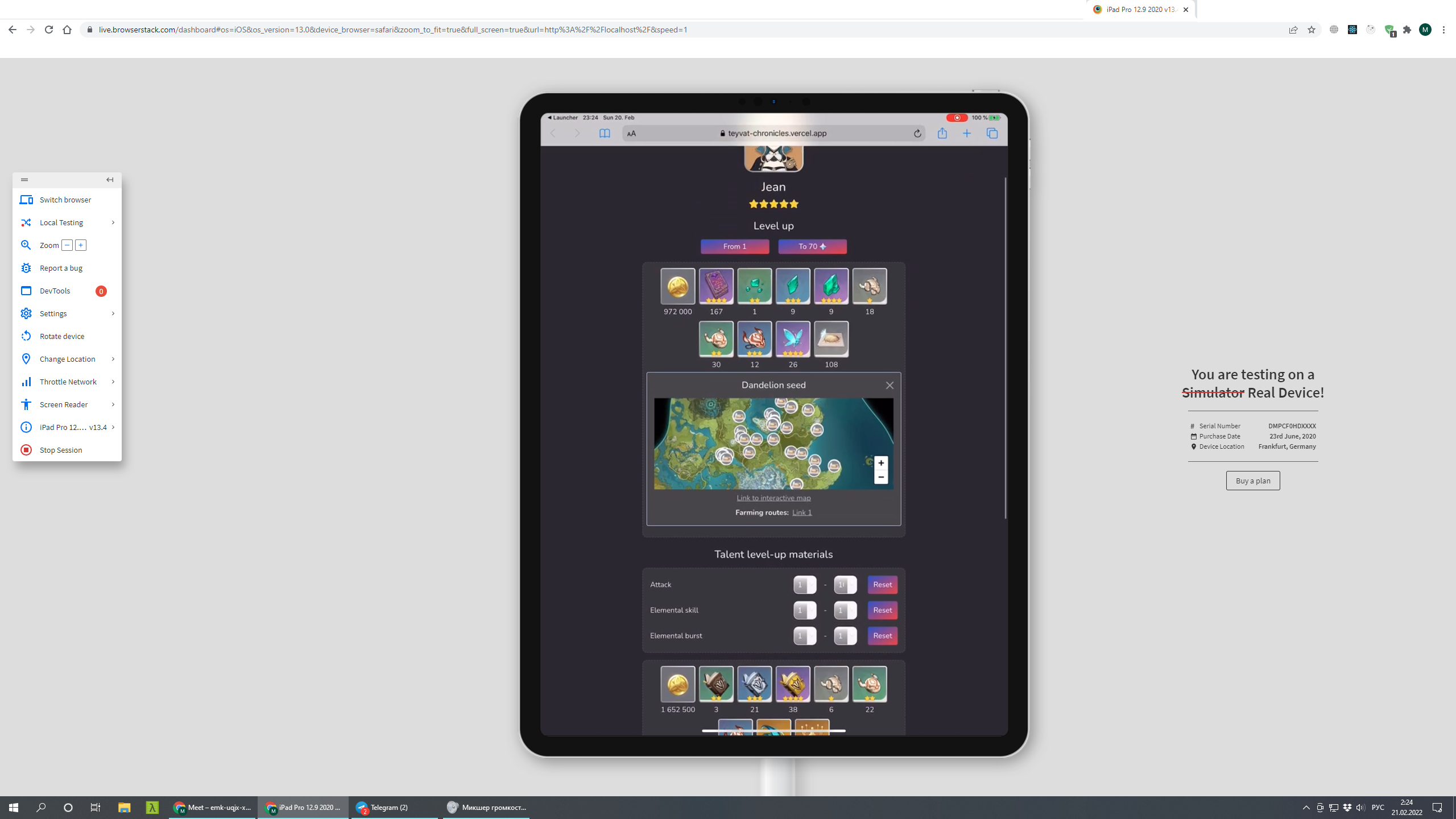The image size is (1456, 819).
Task: Select the Throttle Network icon
Action: pos(26,382)
